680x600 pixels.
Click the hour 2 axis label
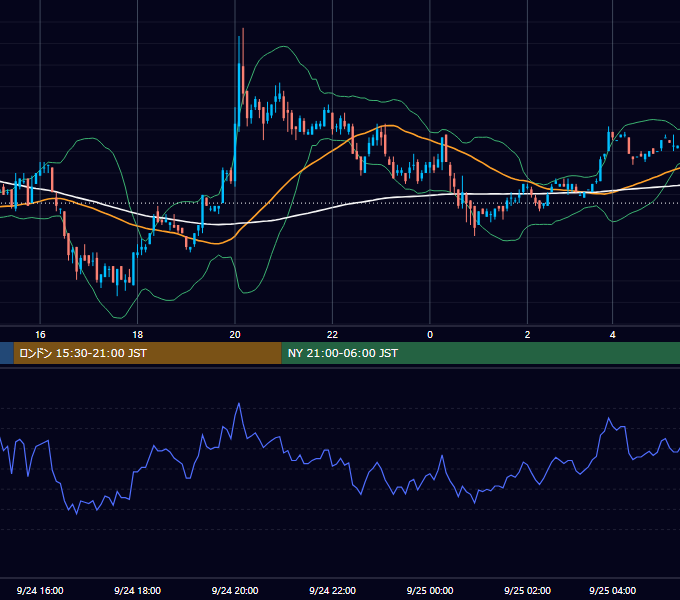pos(527,334)
